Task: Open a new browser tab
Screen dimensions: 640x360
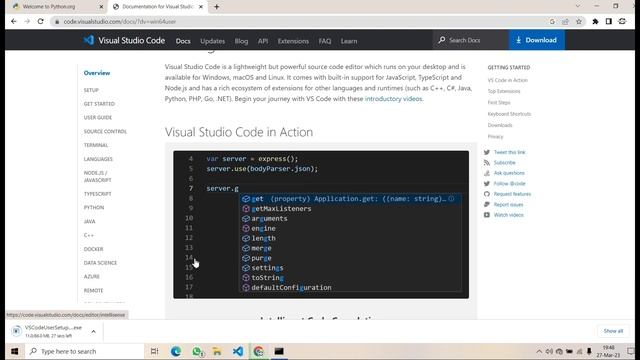Action: tap(217, 7)
